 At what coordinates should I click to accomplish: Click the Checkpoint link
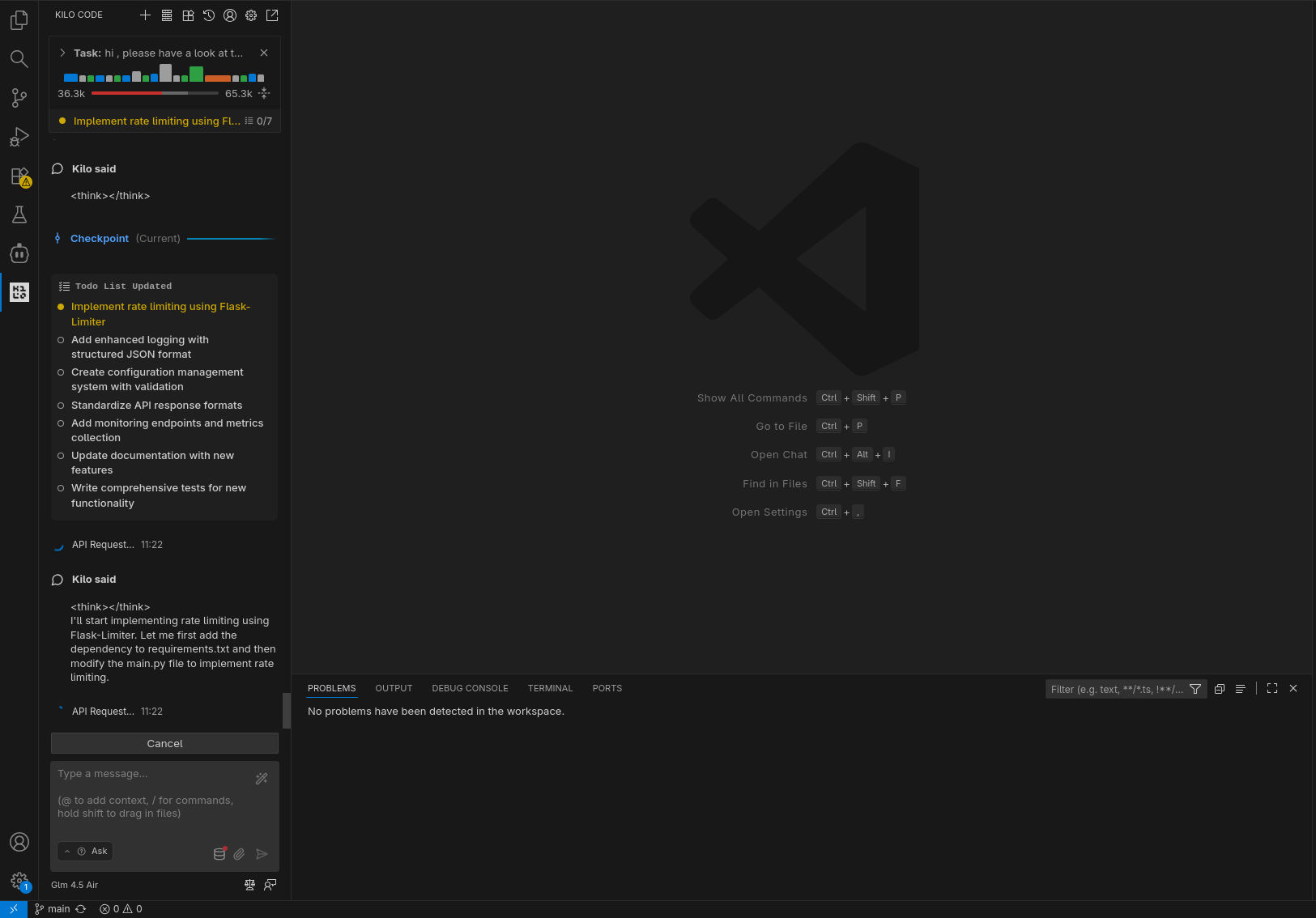click(x=100, y=239)
